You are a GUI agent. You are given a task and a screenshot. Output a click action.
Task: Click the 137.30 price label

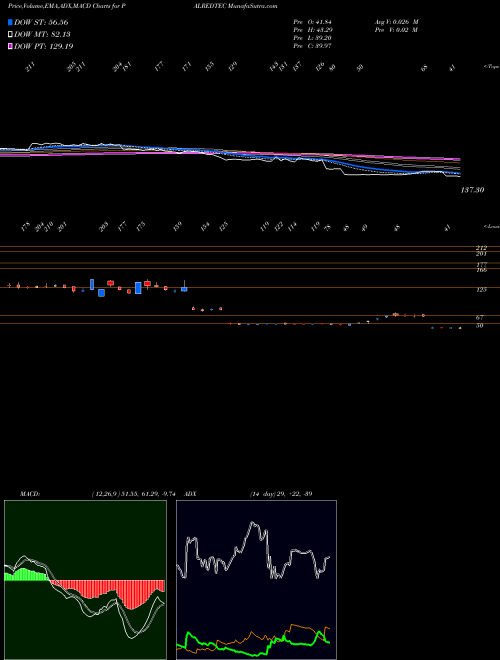click(x=472, y=190)
